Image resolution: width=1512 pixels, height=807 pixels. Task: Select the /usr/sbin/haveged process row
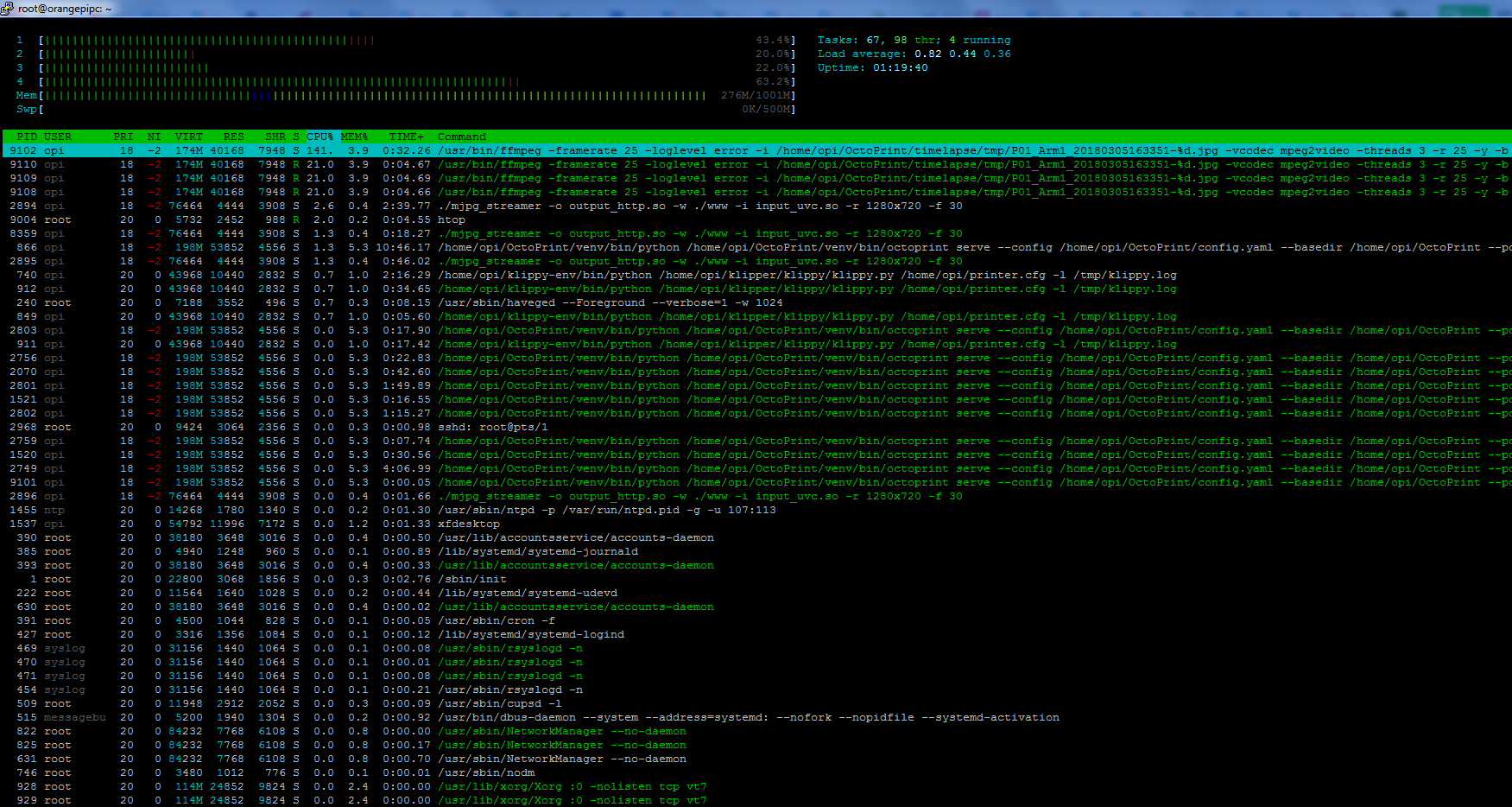pos(610,302)
